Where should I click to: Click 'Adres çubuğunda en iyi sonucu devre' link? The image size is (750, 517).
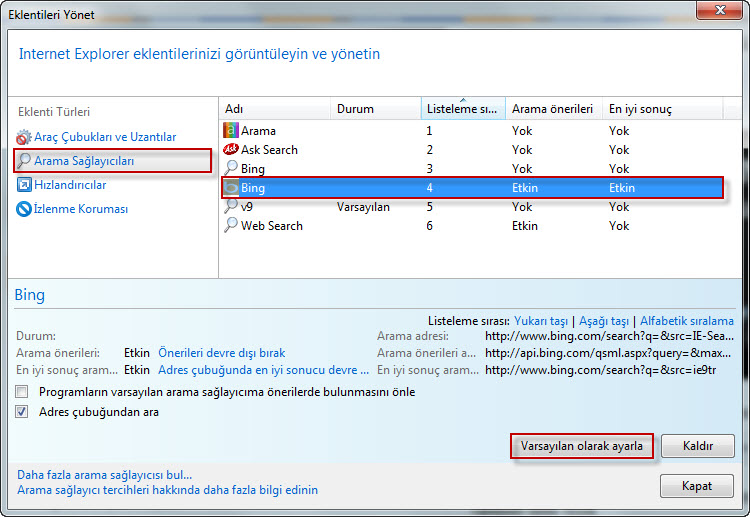(264, 370)
